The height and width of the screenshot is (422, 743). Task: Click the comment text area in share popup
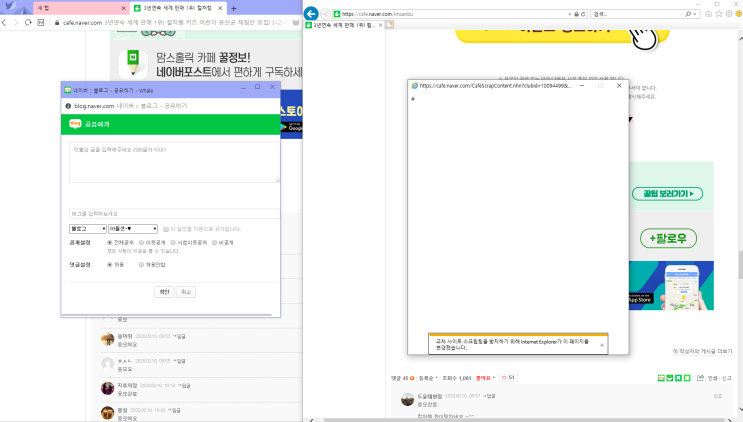(174, 162)
